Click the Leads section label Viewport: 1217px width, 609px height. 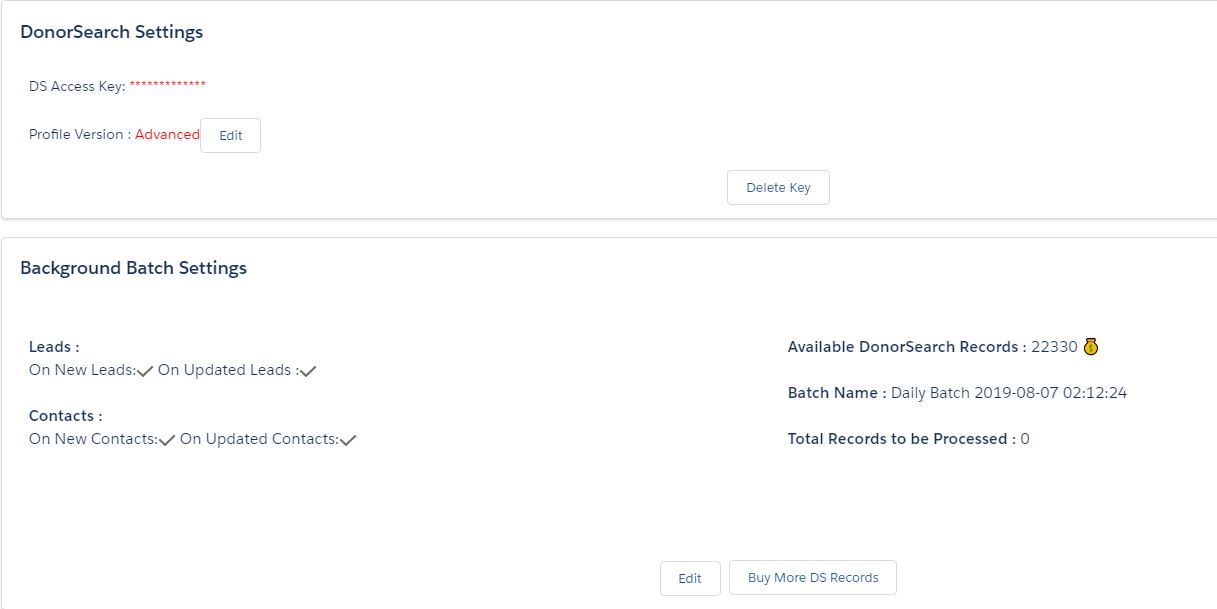[54, 347]
